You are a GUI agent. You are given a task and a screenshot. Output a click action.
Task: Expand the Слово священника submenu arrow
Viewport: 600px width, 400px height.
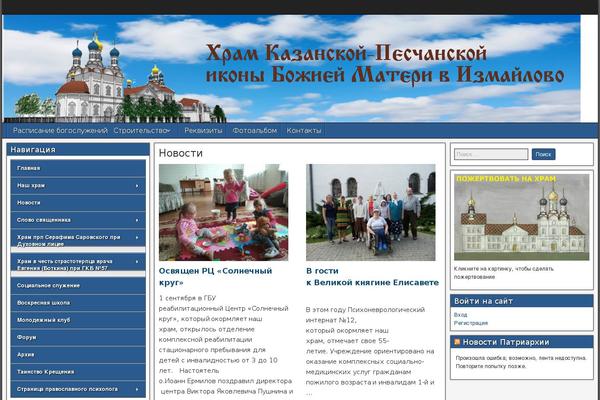[x=137, y=220]
